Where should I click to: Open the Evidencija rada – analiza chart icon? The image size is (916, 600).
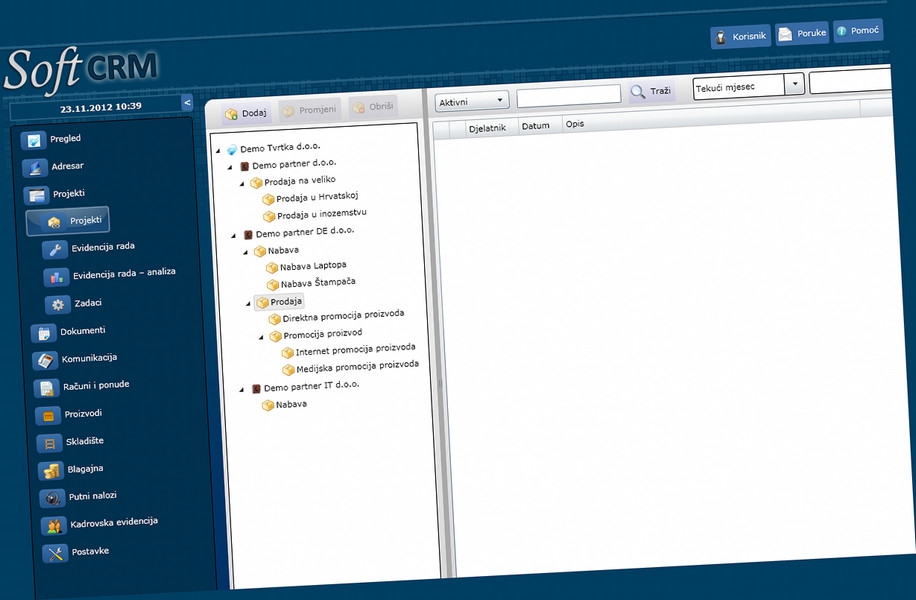pos(56,277)
